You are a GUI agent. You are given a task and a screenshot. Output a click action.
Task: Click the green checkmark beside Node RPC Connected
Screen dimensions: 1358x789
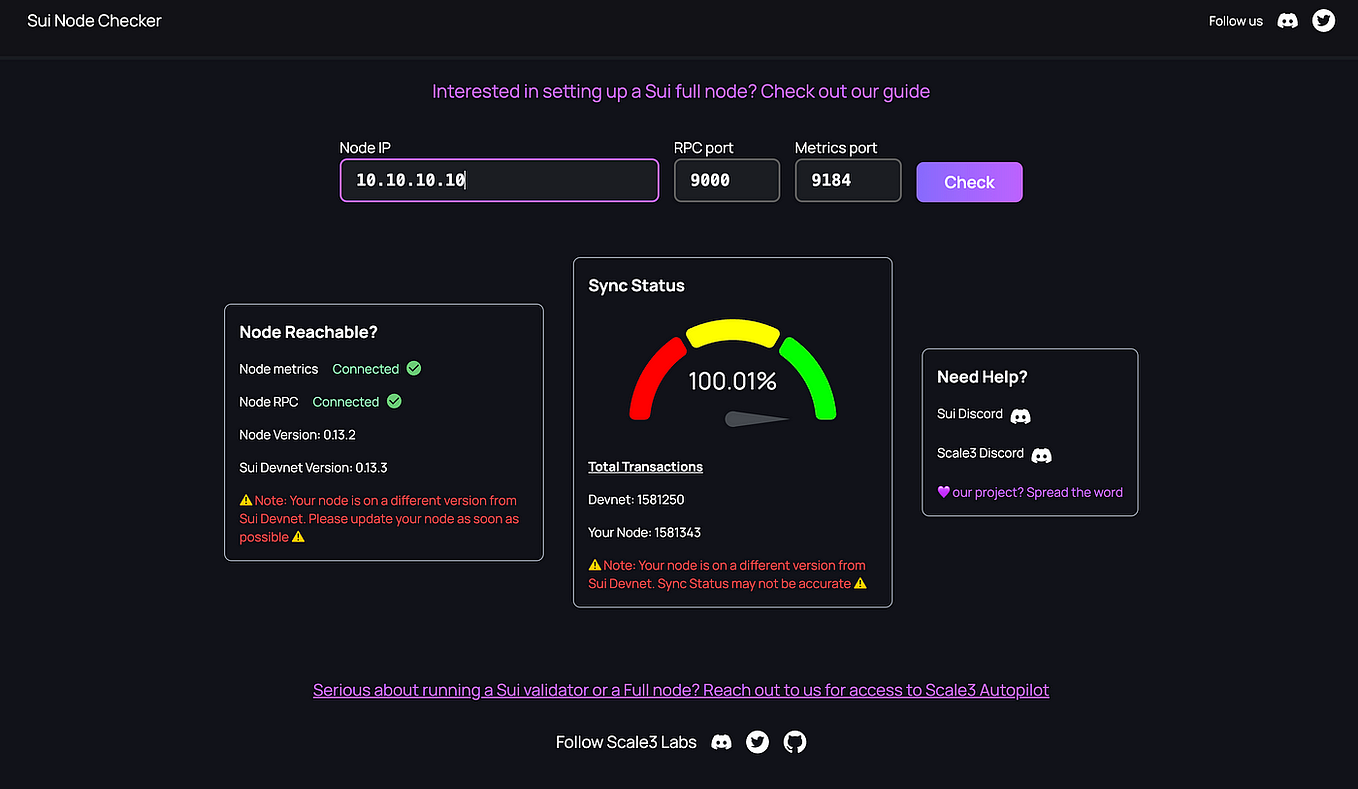pos(393,401)
